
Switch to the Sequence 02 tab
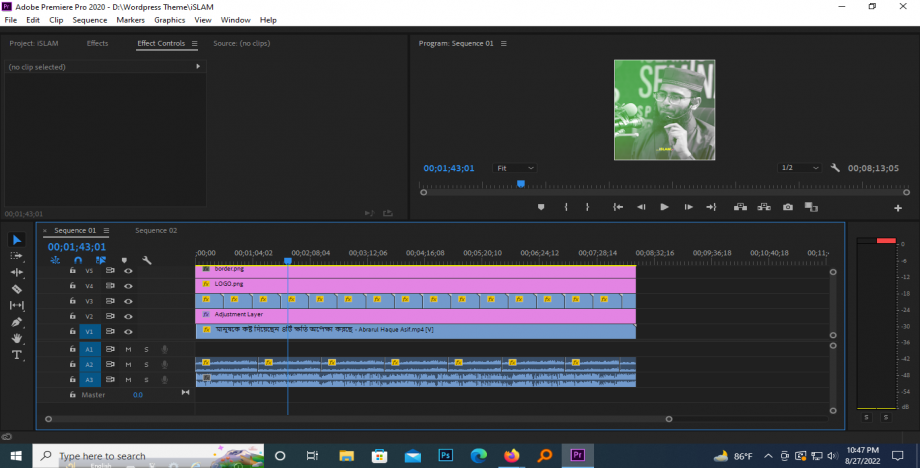pyautogui.click(x=156, y=230)
